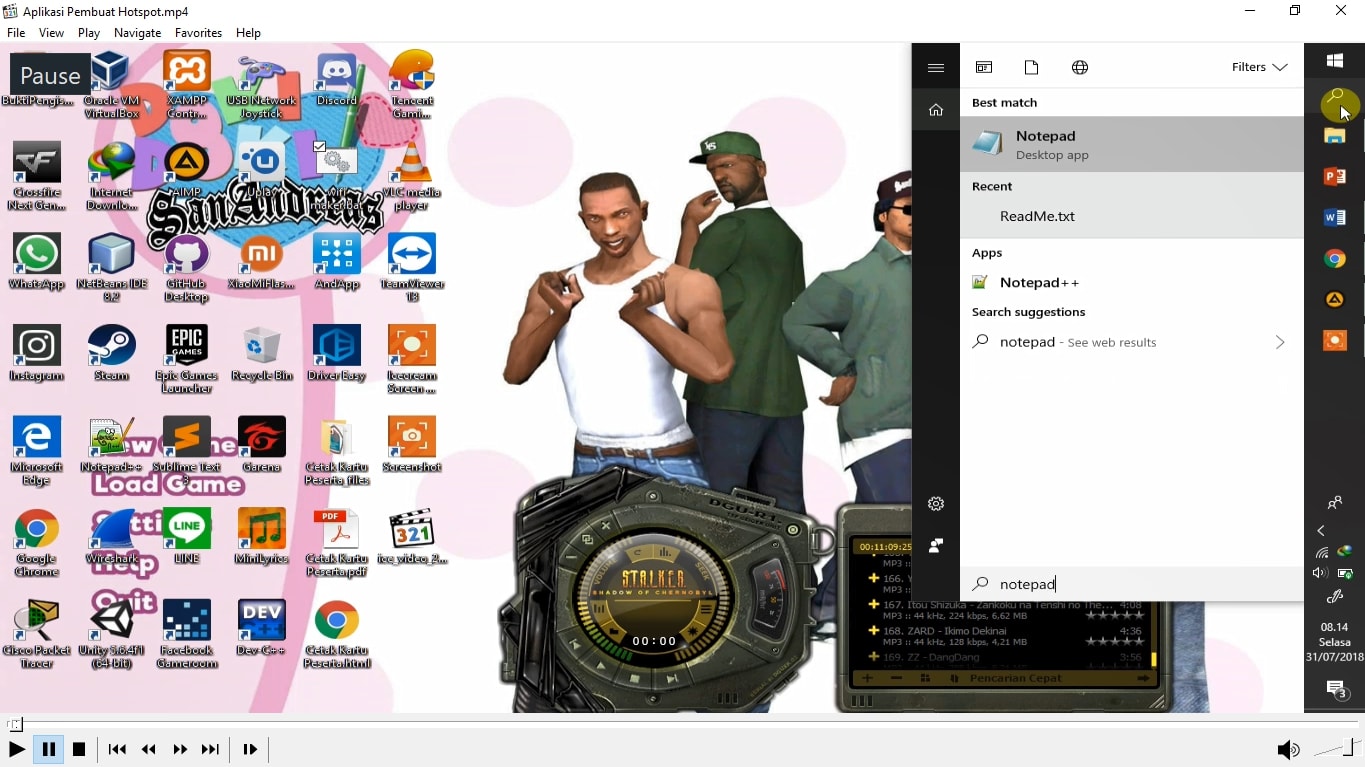Mute the player volume via the speaker icon

pos(1288,749)
